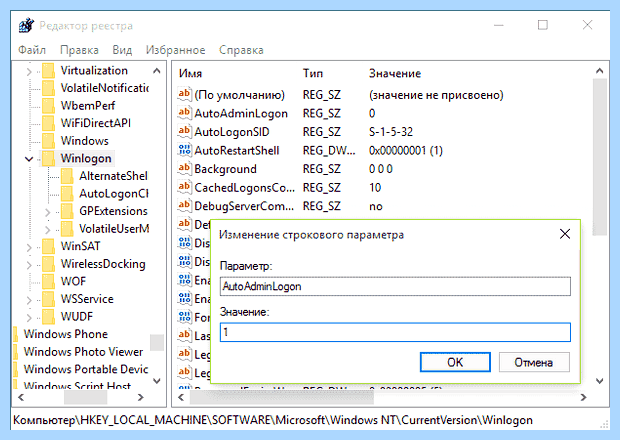
Task: Click the string icon of (По умолчанию)
Action: coord(184,94)
